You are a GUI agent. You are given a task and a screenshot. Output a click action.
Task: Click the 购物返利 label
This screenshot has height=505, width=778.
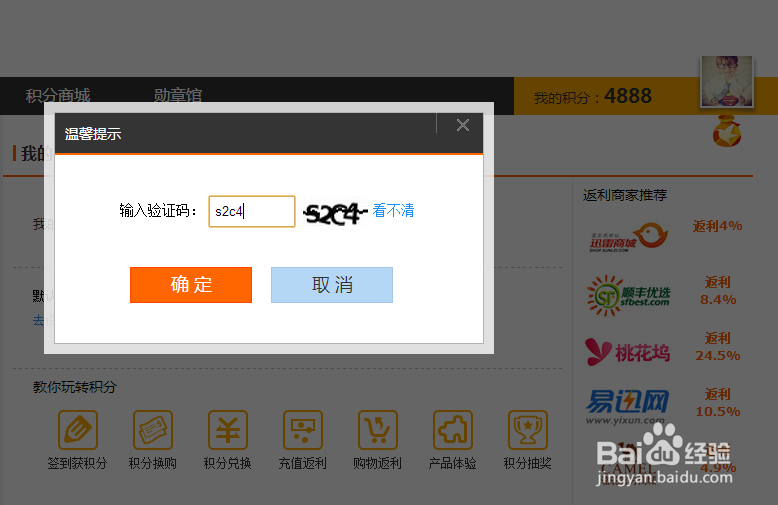[x=378, y=463]
